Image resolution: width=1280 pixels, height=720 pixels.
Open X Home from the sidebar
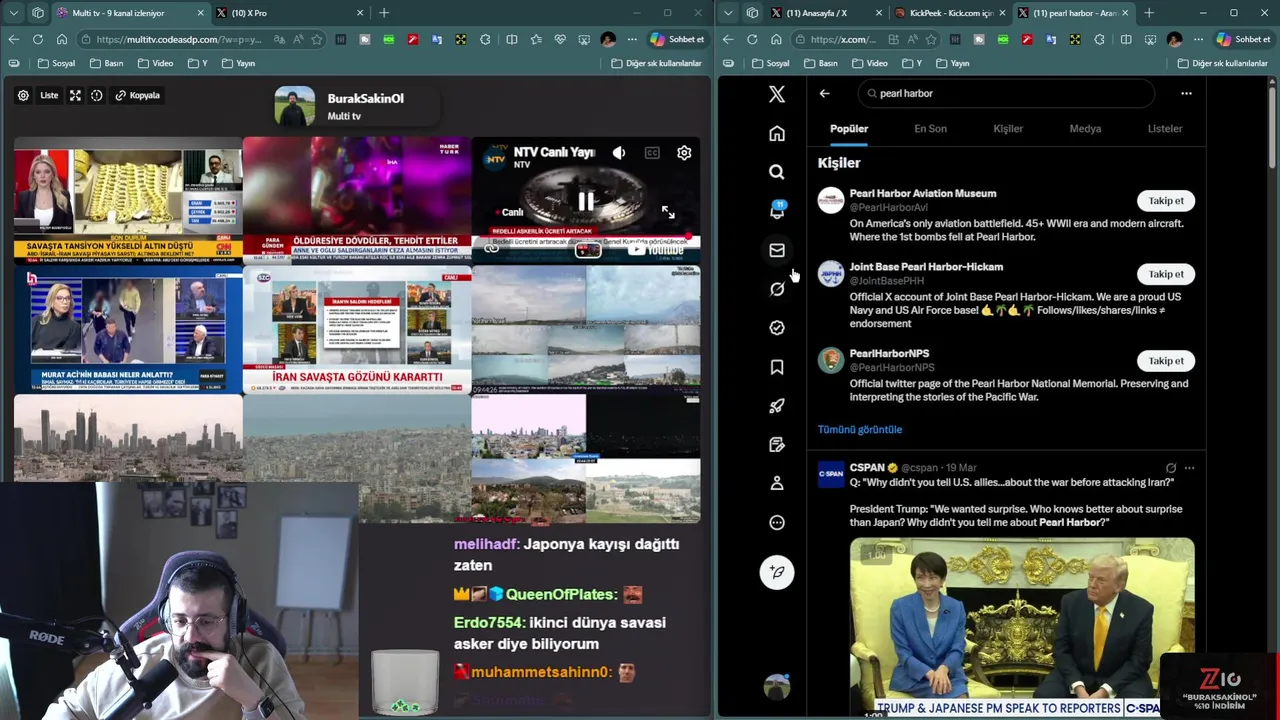[777, 133]
